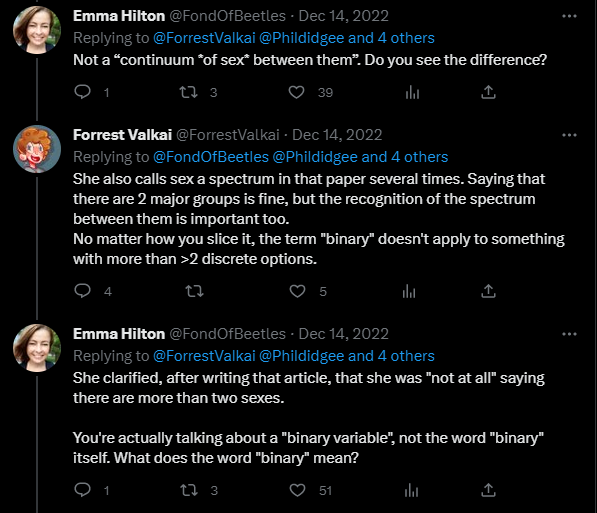597x513 pixels.
Task: View analytics of last Emma Hilton tweet
Action: (411, 490)
